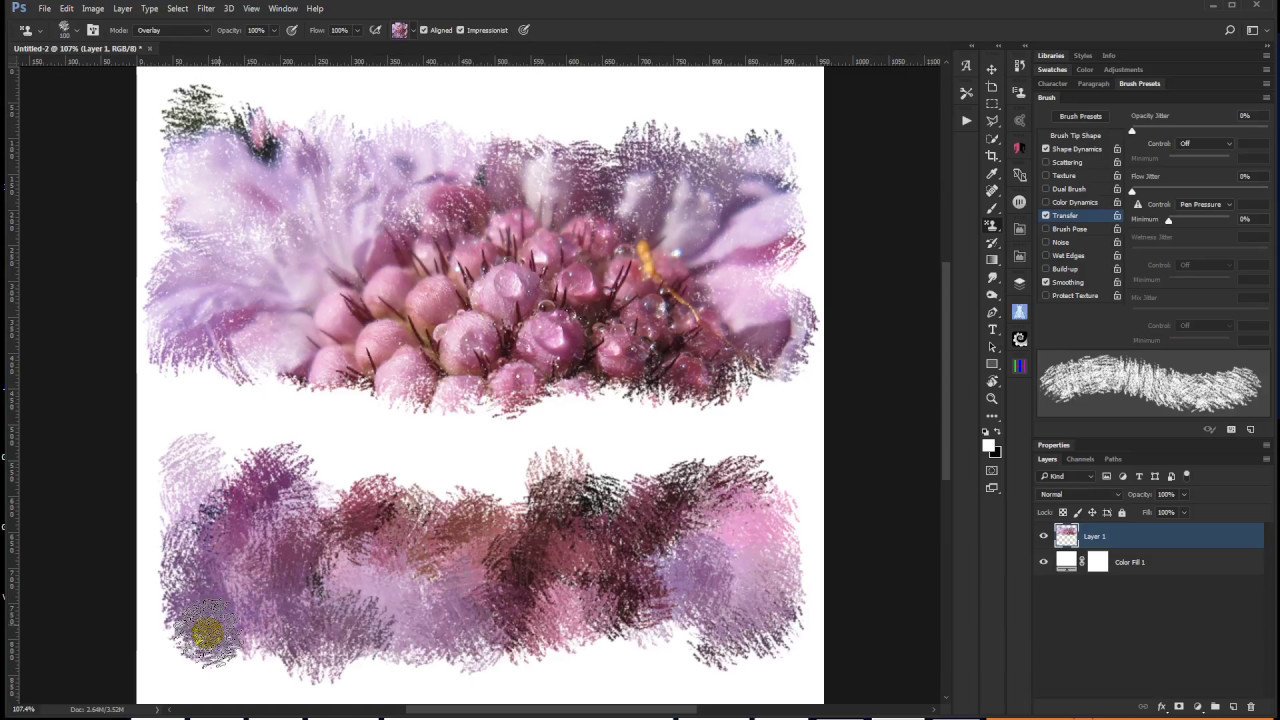Click the Brush Presets button
The width and height of the screenshot is (1280, 720).
(x=1080, y=116)
